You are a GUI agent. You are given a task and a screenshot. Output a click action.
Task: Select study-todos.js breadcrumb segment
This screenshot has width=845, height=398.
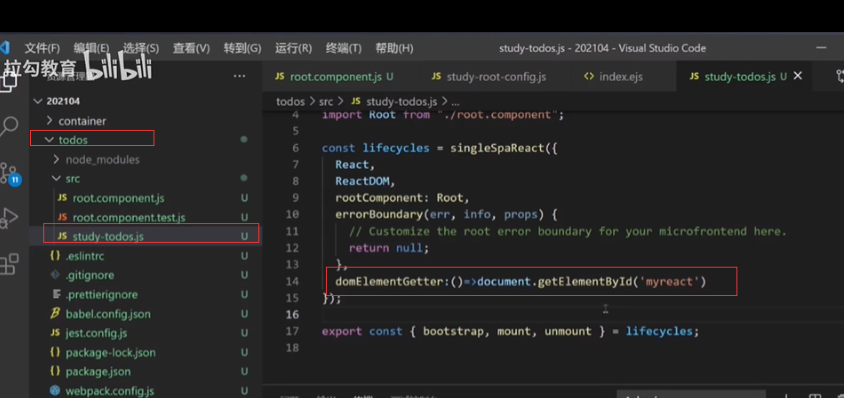395,101
